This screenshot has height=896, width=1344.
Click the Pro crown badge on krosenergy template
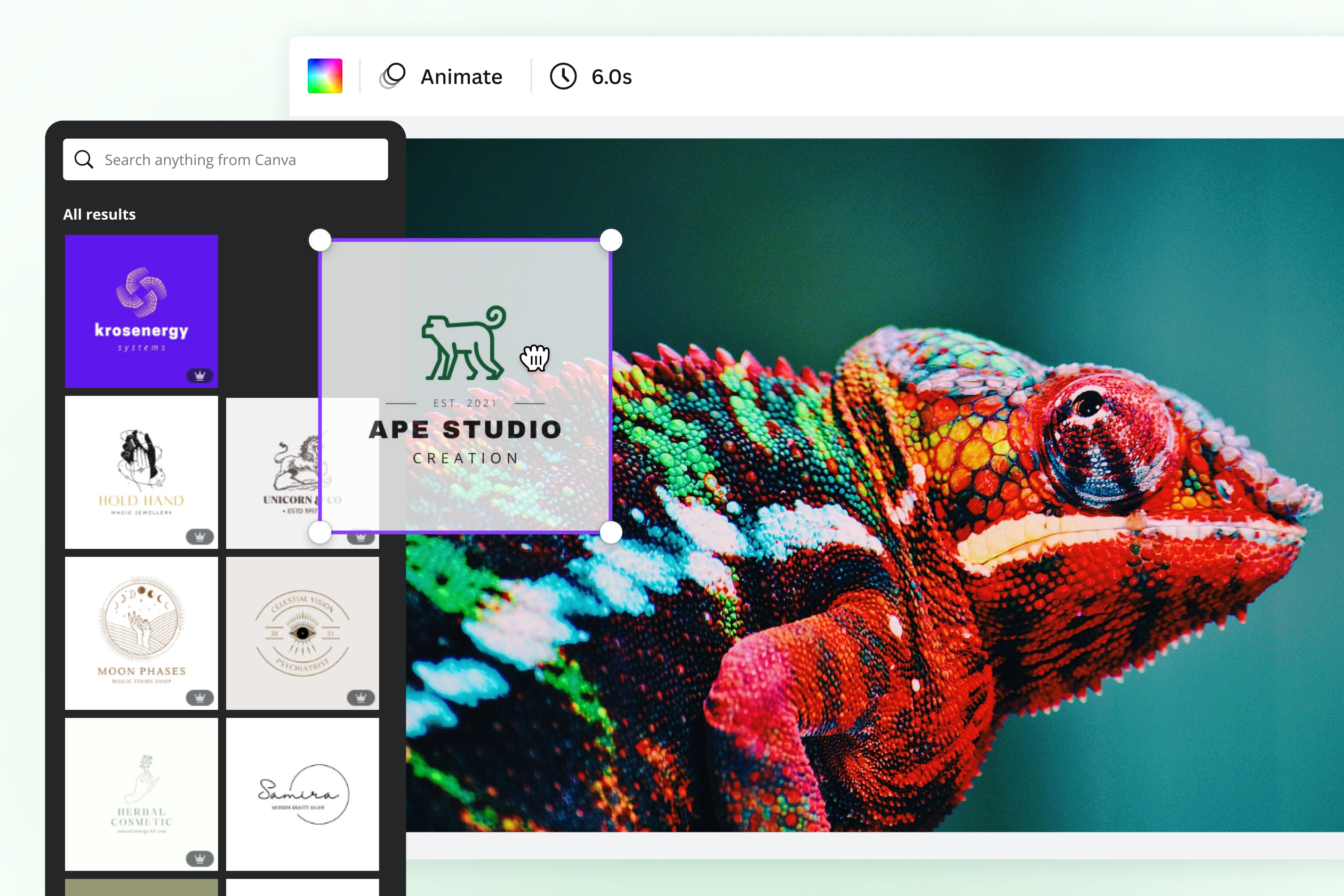coord(200,376)
